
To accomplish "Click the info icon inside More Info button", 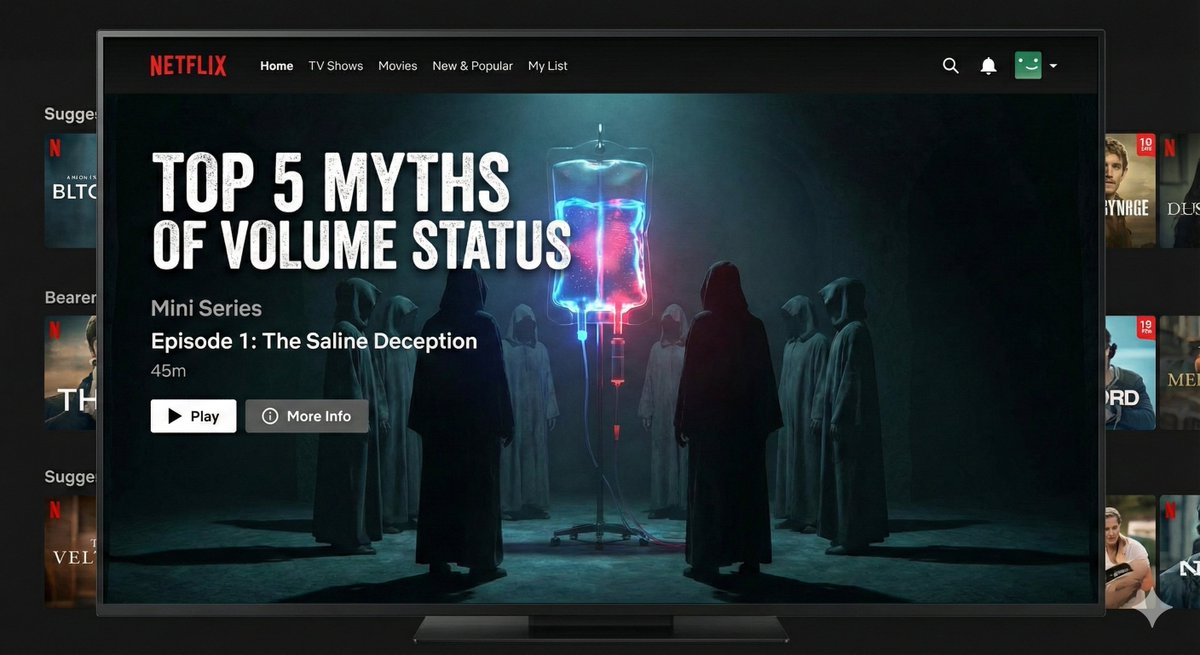I will [x=272, y=416].
